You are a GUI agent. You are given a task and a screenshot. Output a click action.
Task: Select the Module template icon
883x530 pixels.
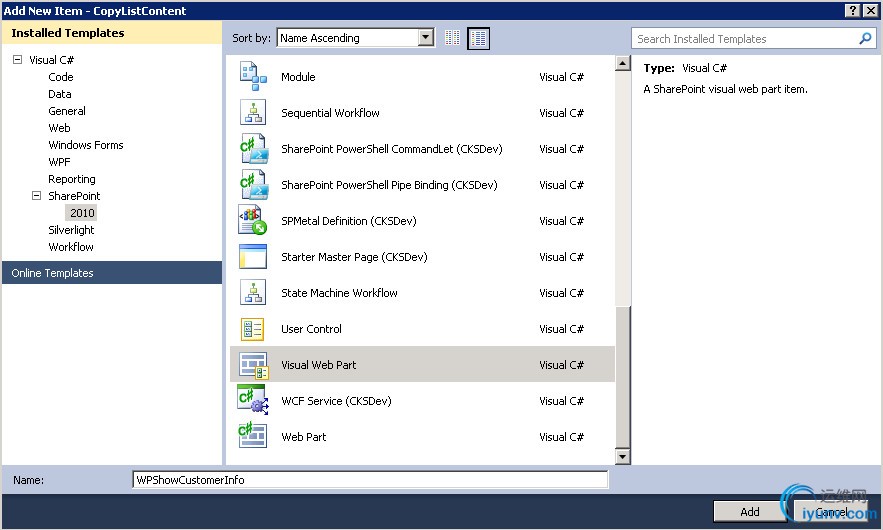253,77
